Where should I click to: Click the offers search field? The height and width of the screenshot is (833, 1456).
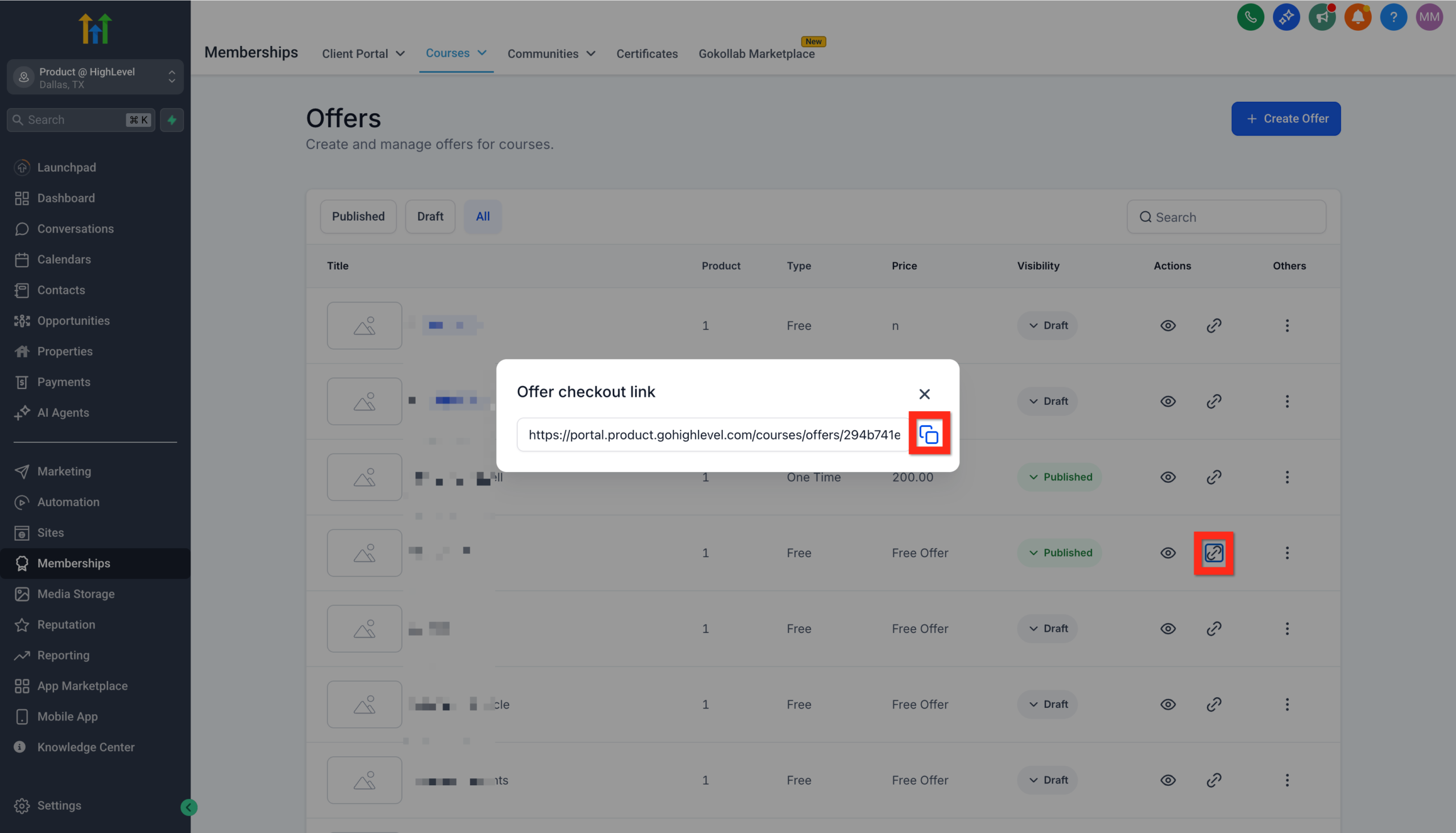1226,217
